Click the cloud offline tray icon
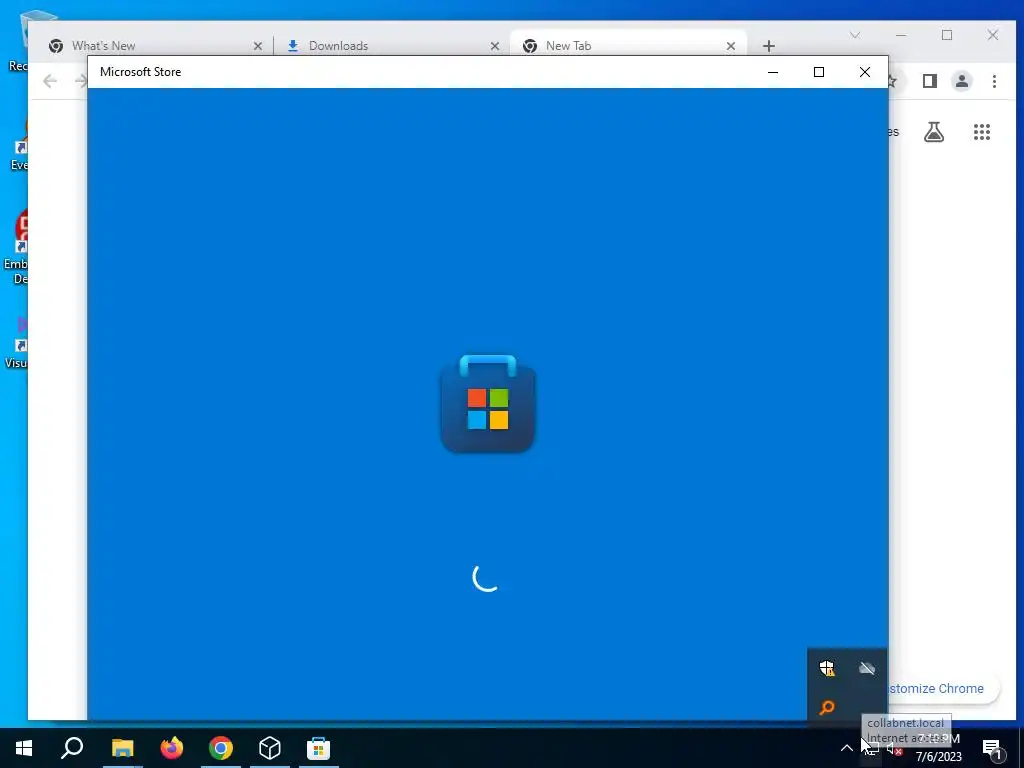The height and width of the screenshot is (768, 1024). [867, 668]
